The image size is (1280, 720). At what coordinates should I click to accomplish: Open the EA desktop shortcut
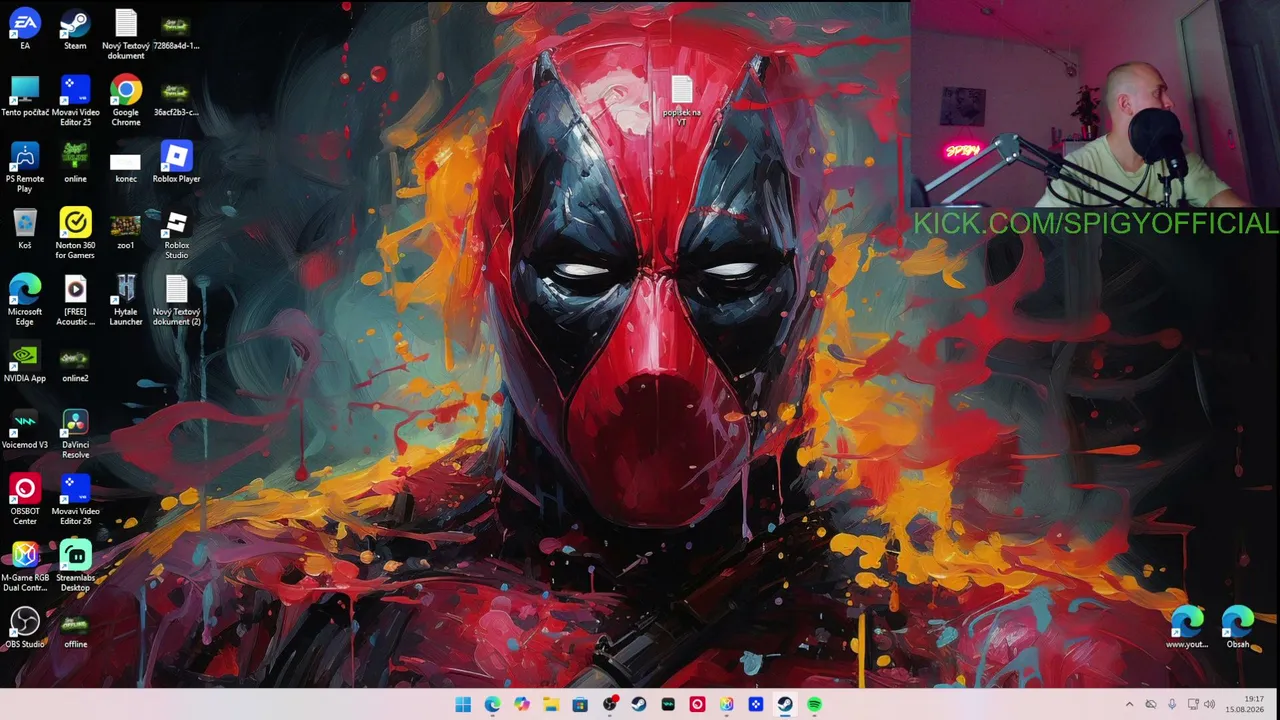pyautogui.click(x=25, y=29)
